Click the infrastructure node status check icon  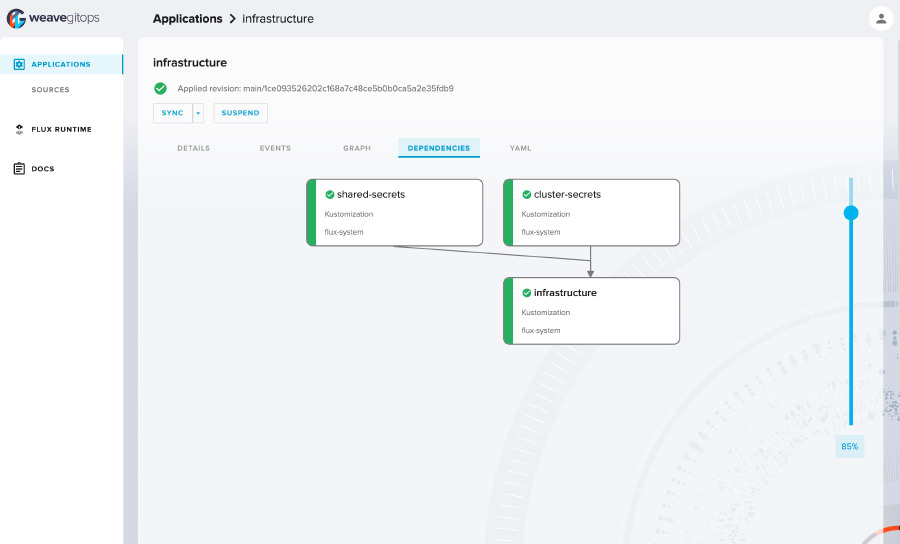[x=526, y=293]
